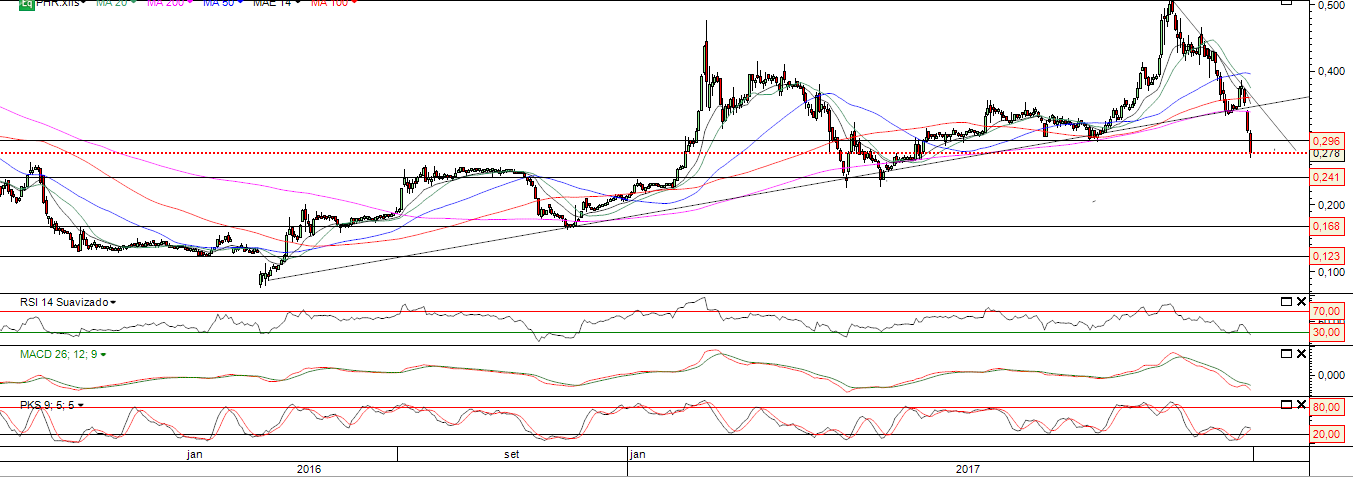Open the MA 200 indicator dropdown
The image size is (1353, 477).
coord(190,2)
